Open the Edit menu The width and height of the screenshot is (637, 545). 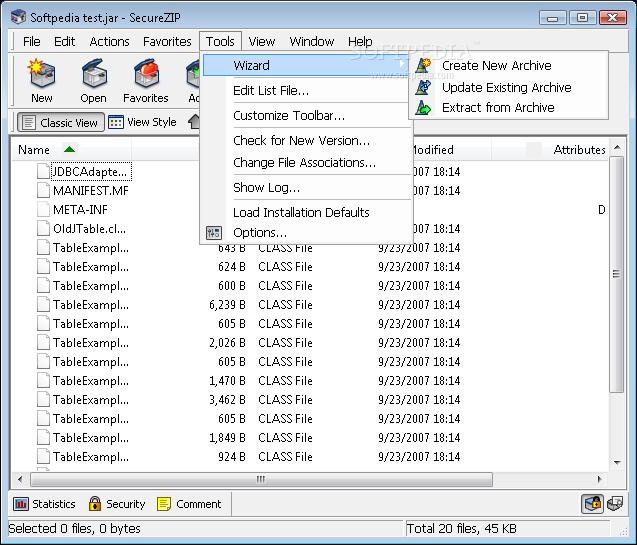coord(65,41)
